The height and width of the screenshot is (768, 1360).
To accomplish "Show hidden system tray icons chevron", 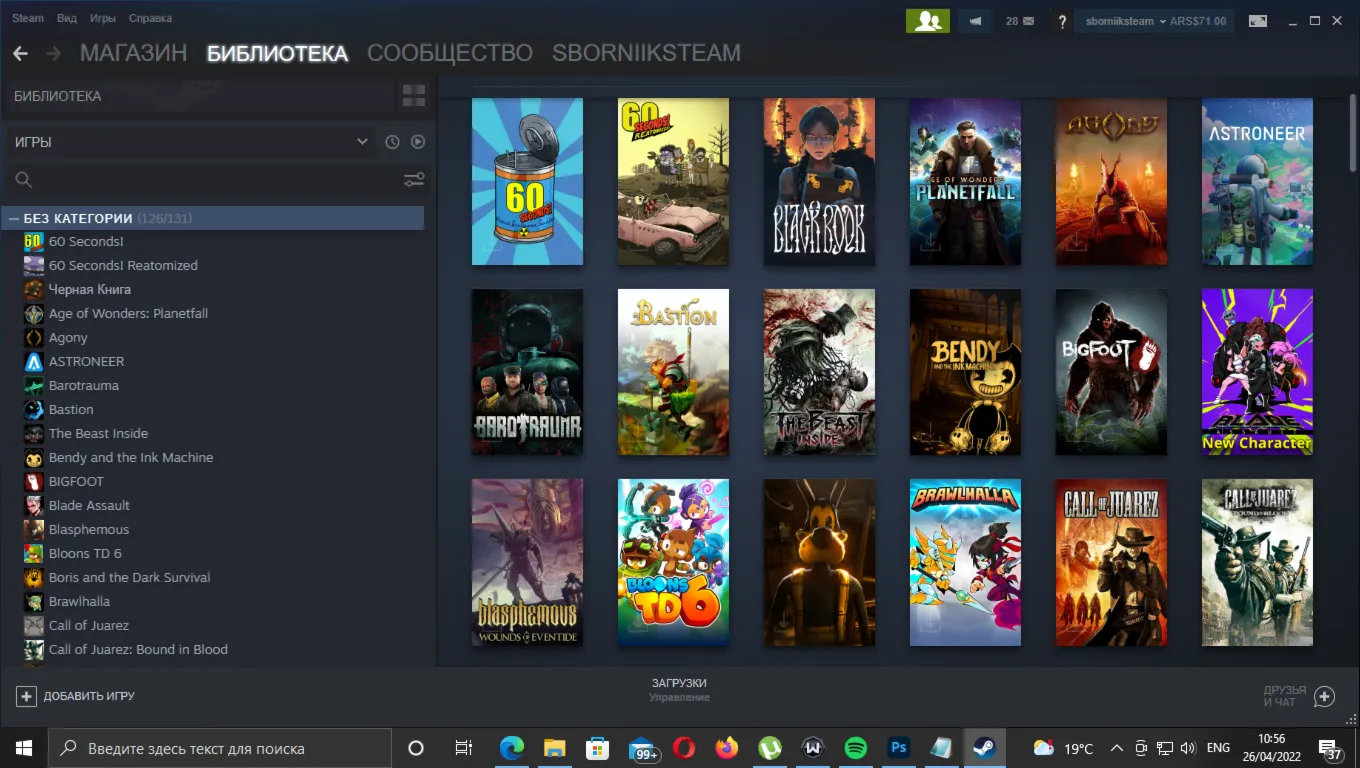I will pyautogui.click(x=1116, y=748).
